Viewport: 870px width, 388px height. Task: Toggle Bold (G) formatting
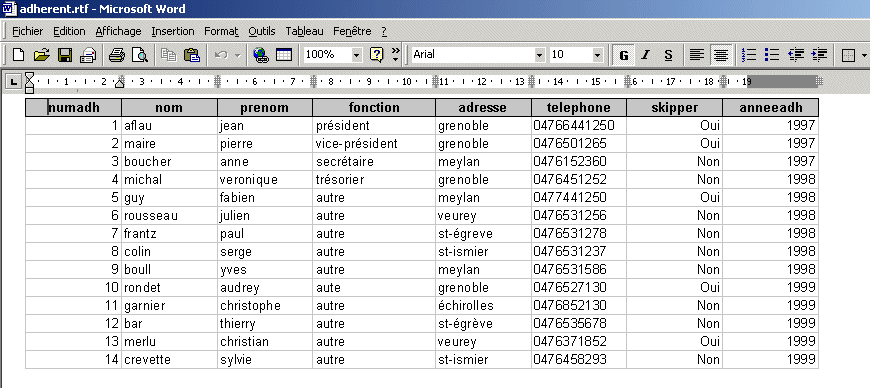pyautogui.click(x=624, y=55)
